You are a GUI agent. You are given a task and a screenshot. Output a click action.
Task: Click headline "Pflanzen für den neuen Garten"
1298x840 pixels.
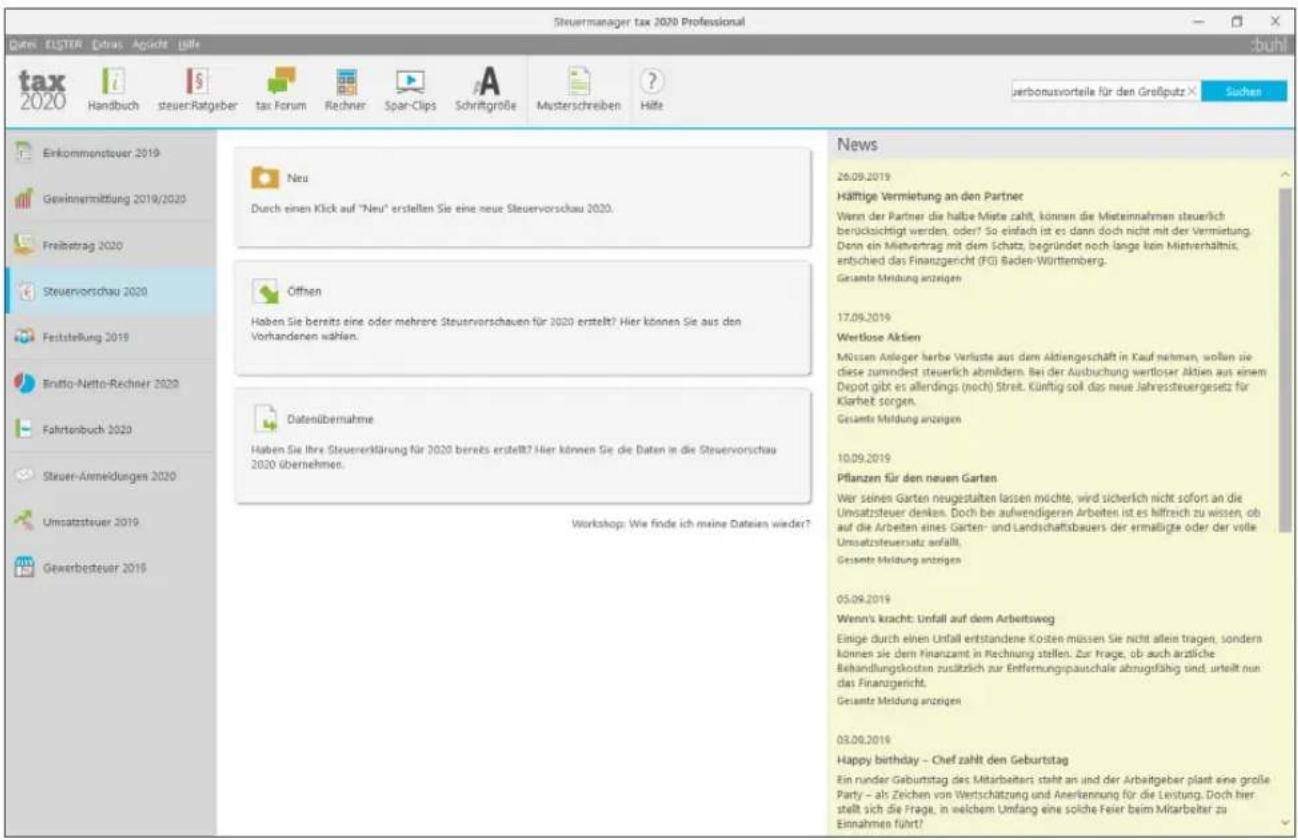(918, 478)
